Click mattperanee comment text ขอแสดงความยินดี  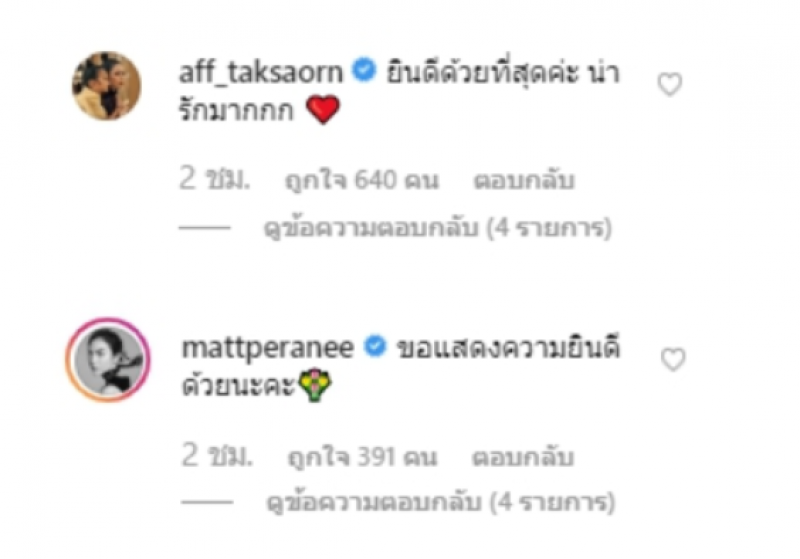pos(508,348)
